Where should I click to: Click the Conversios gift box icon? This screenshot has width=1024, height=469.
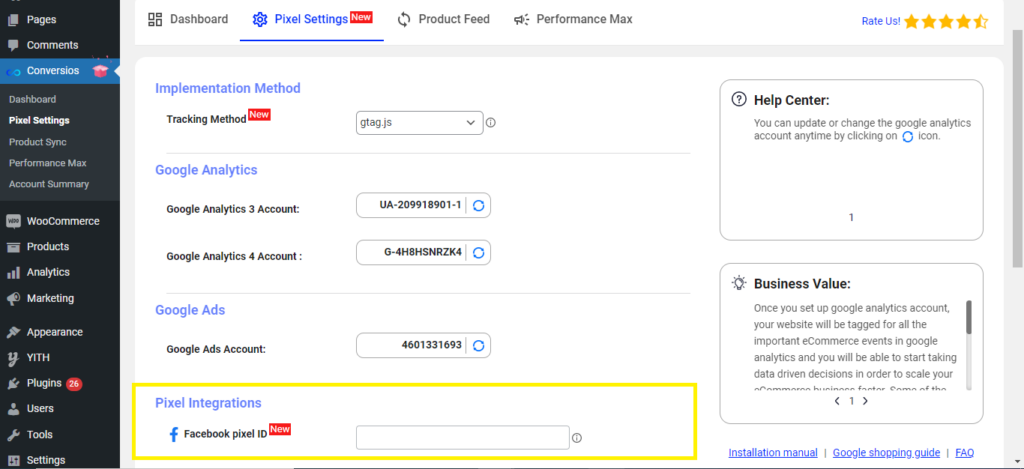(100, 70)
